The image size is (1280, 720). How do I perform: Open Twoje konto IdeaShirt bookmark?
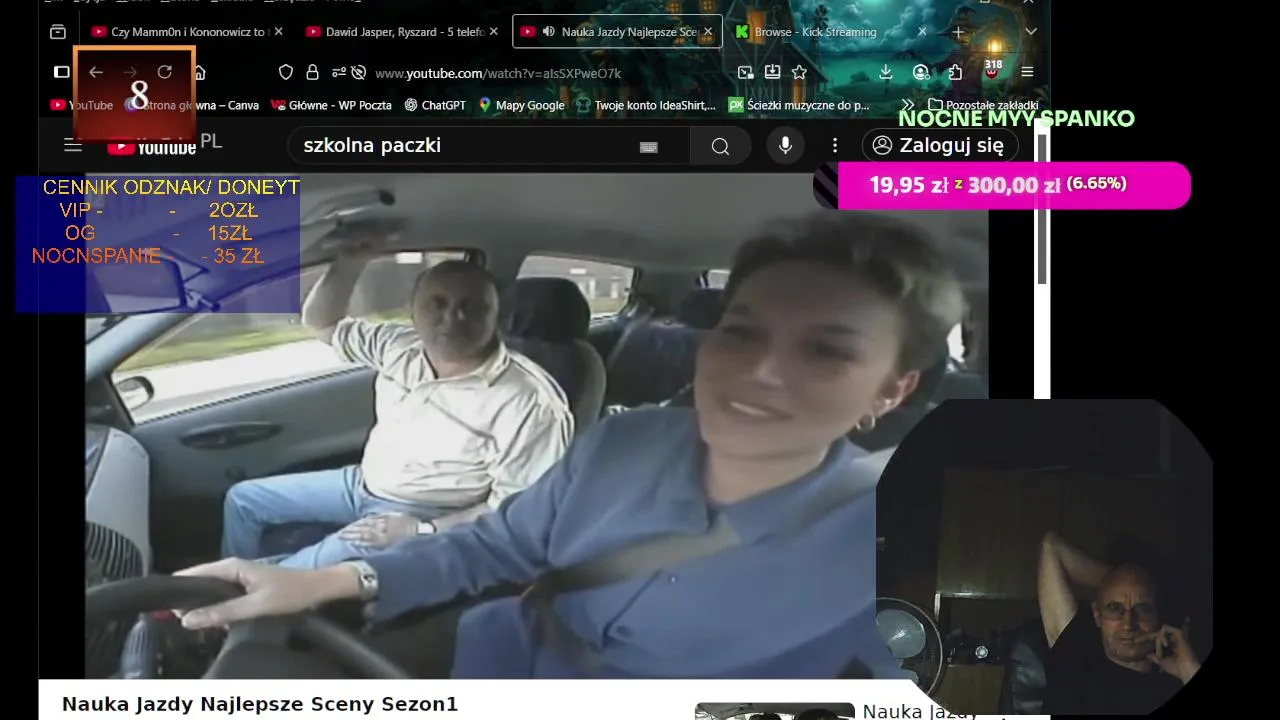point(646,105)
